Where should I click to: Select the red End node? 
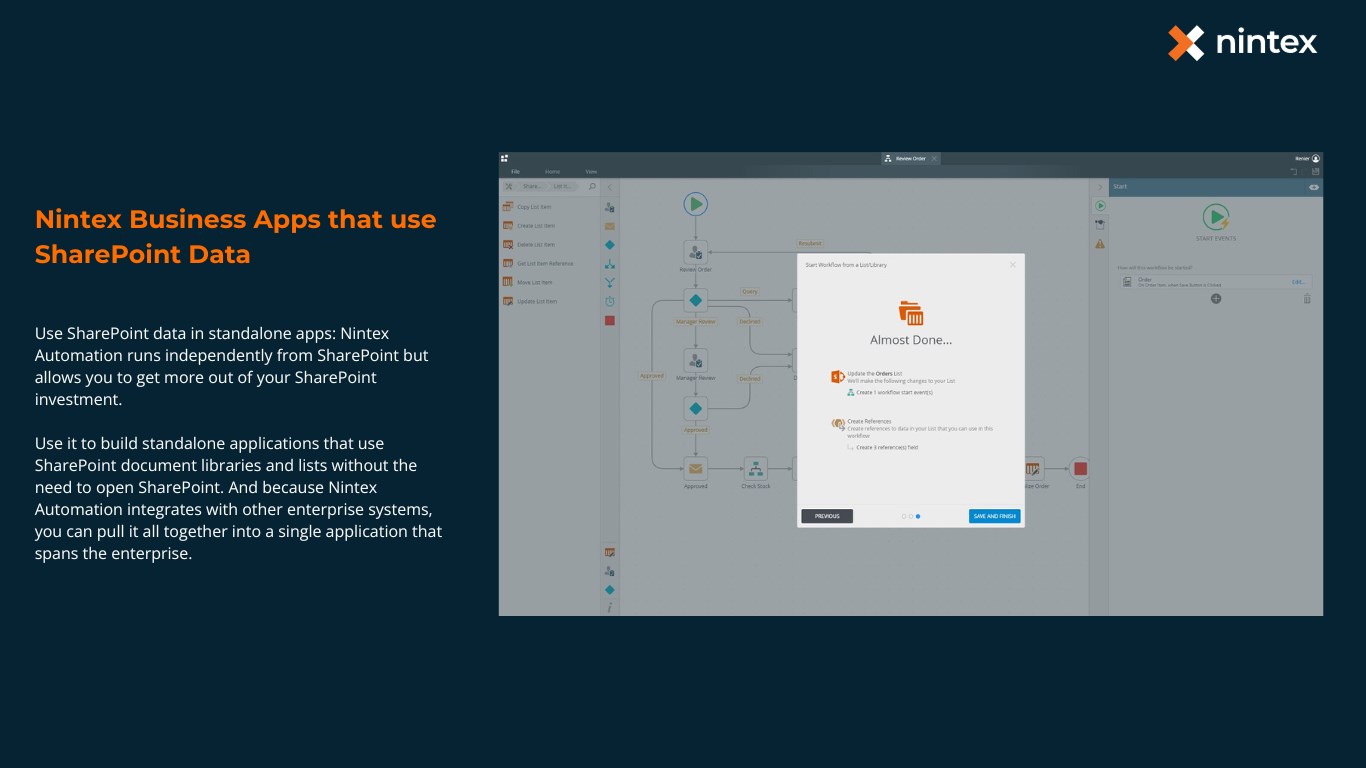click(x=1080, y=468)
